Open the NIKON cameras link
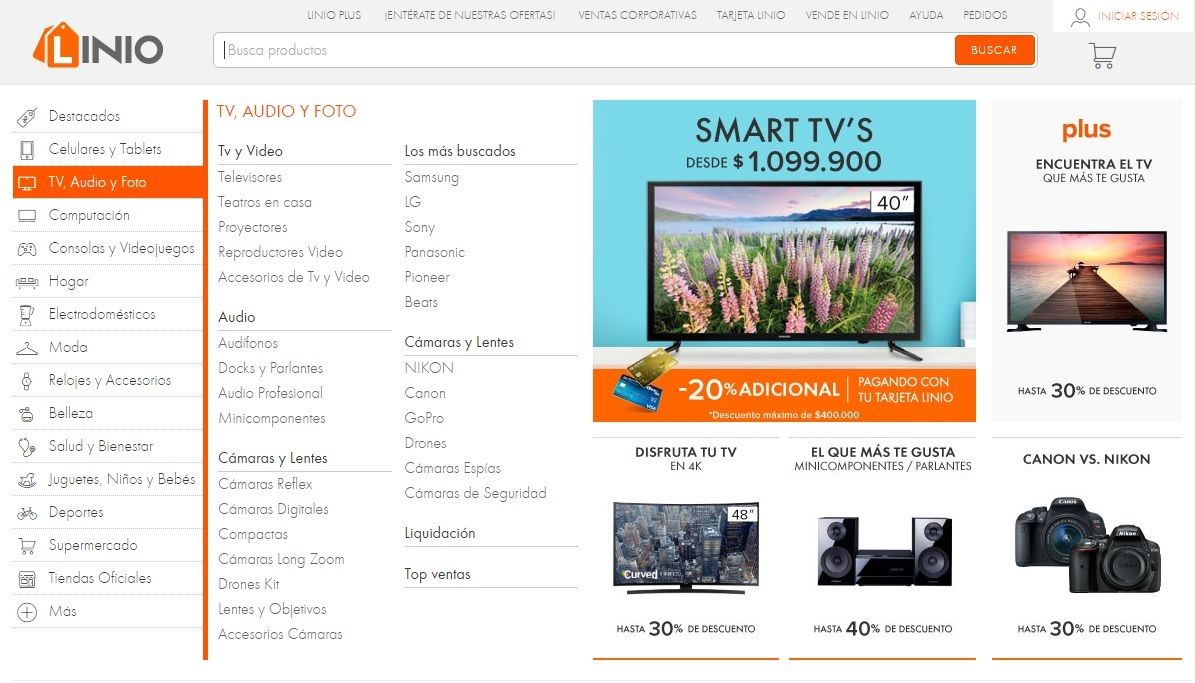 [x=429, y=368]
